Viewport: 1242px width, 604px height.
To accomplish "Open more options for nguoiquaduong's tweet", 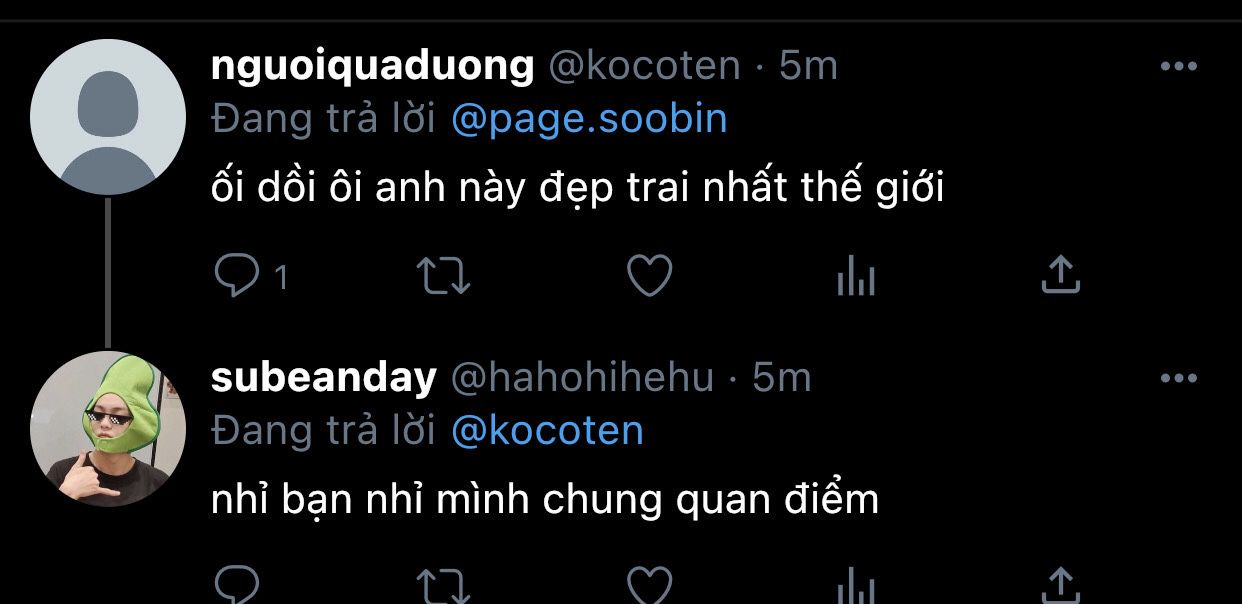I will pyautogui.click(x=1178, y=66).
